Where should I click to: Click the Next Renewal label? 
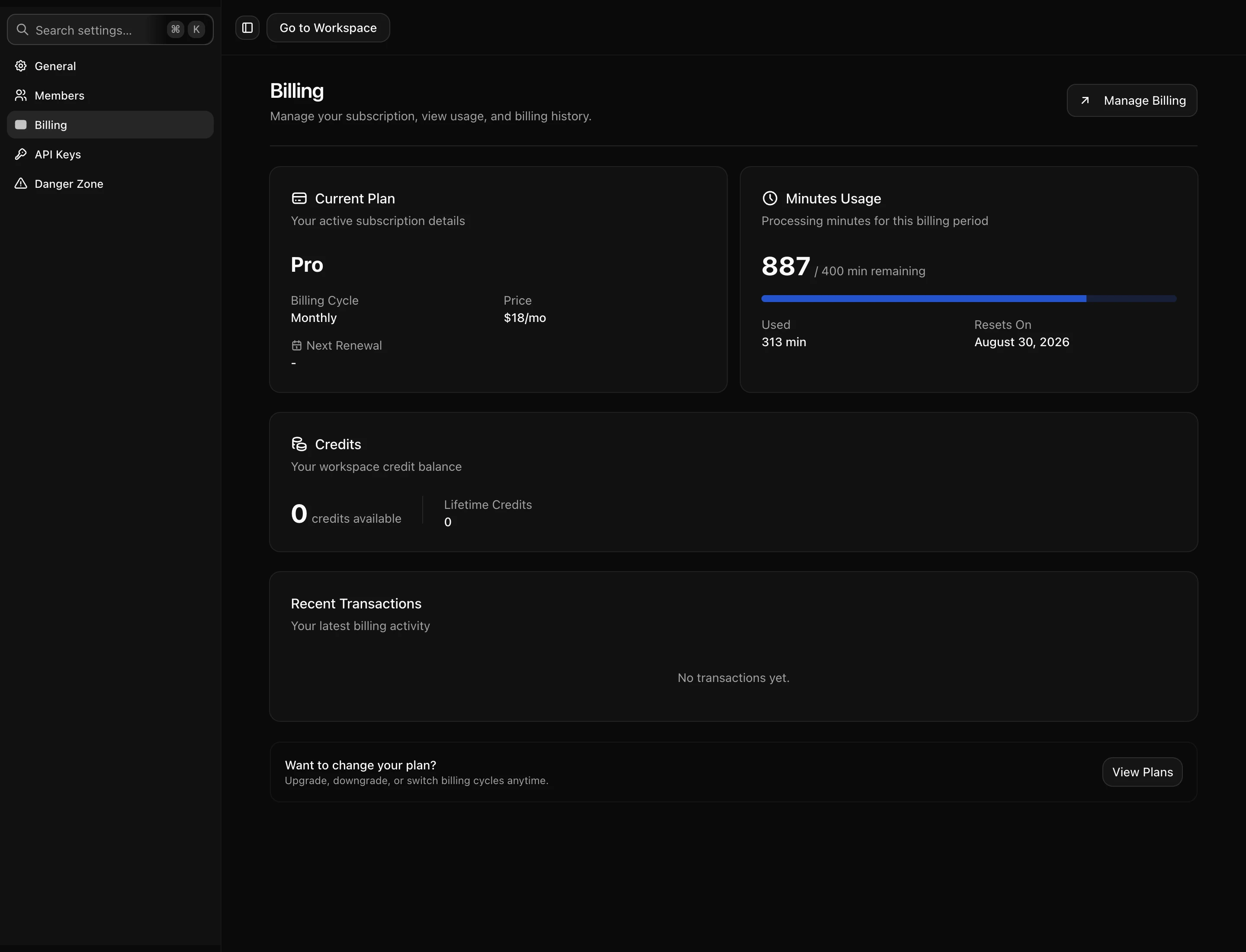click(x=344, y=345)
